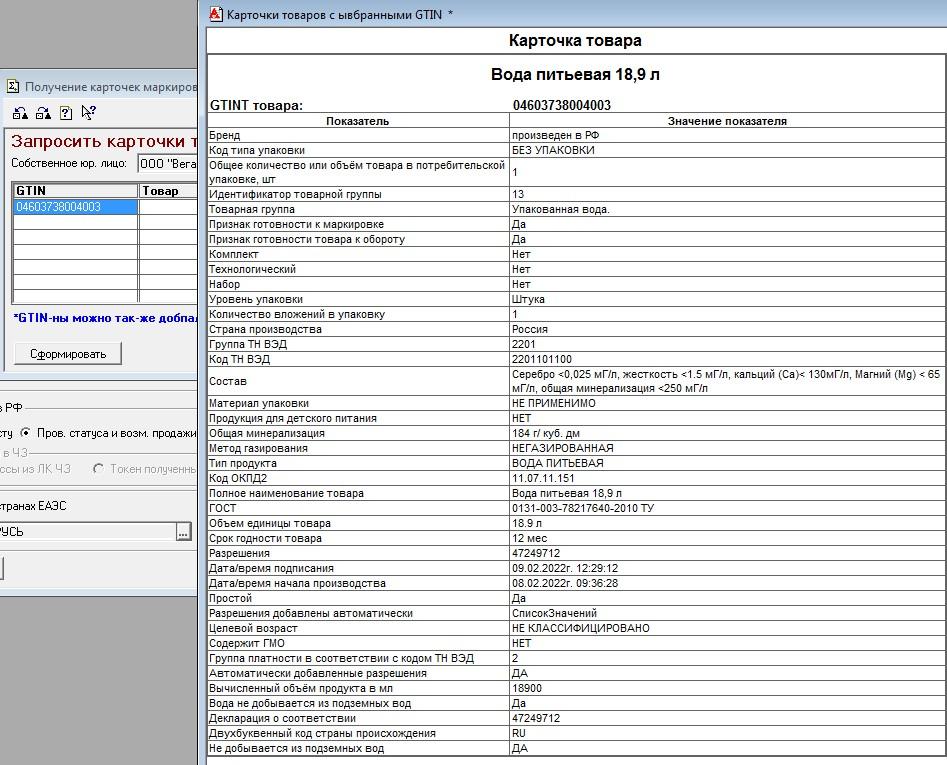Click the first toolbar icon for loading saved settings
947x765 pixels.
(x=20, y=113)
